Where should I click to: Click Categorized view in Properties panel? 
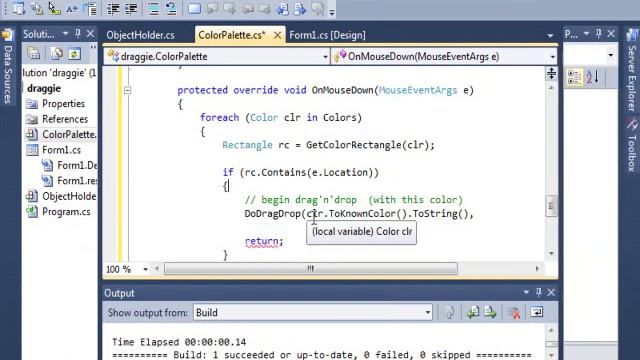click(x=574, y=77)
